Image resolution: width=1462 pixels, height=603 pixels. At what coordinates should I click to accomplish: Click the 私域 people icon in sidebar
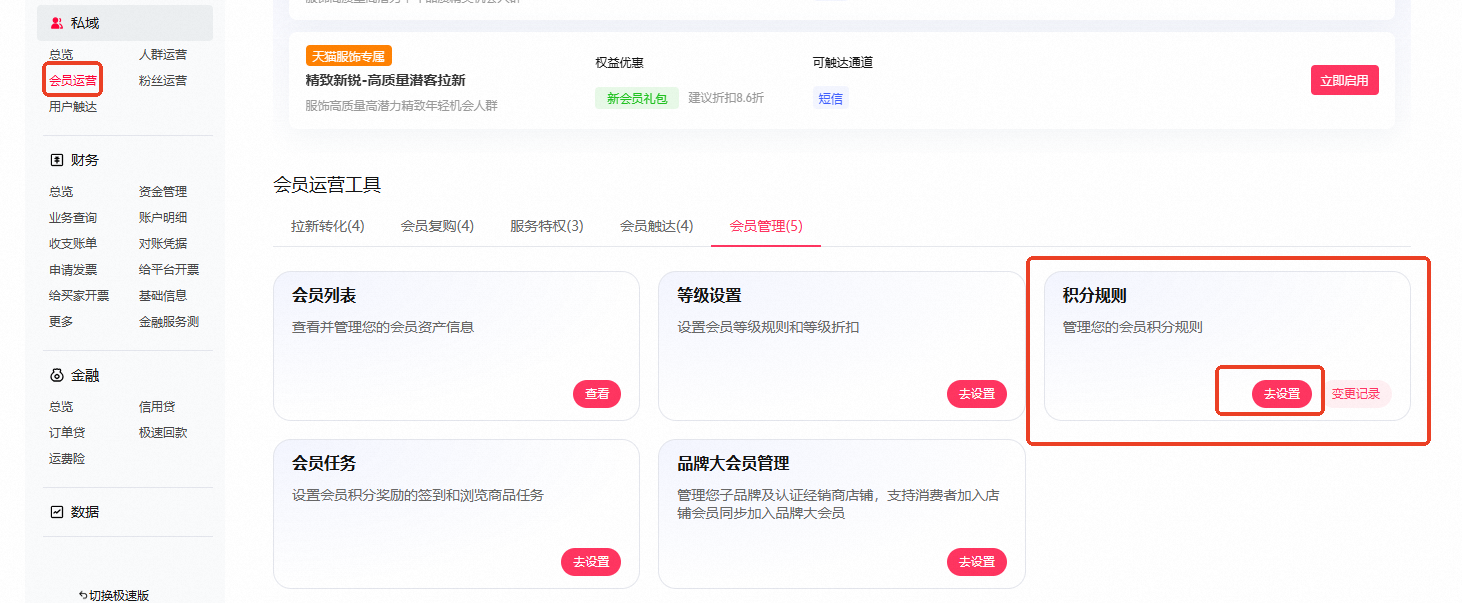click(x=57, y=23)
